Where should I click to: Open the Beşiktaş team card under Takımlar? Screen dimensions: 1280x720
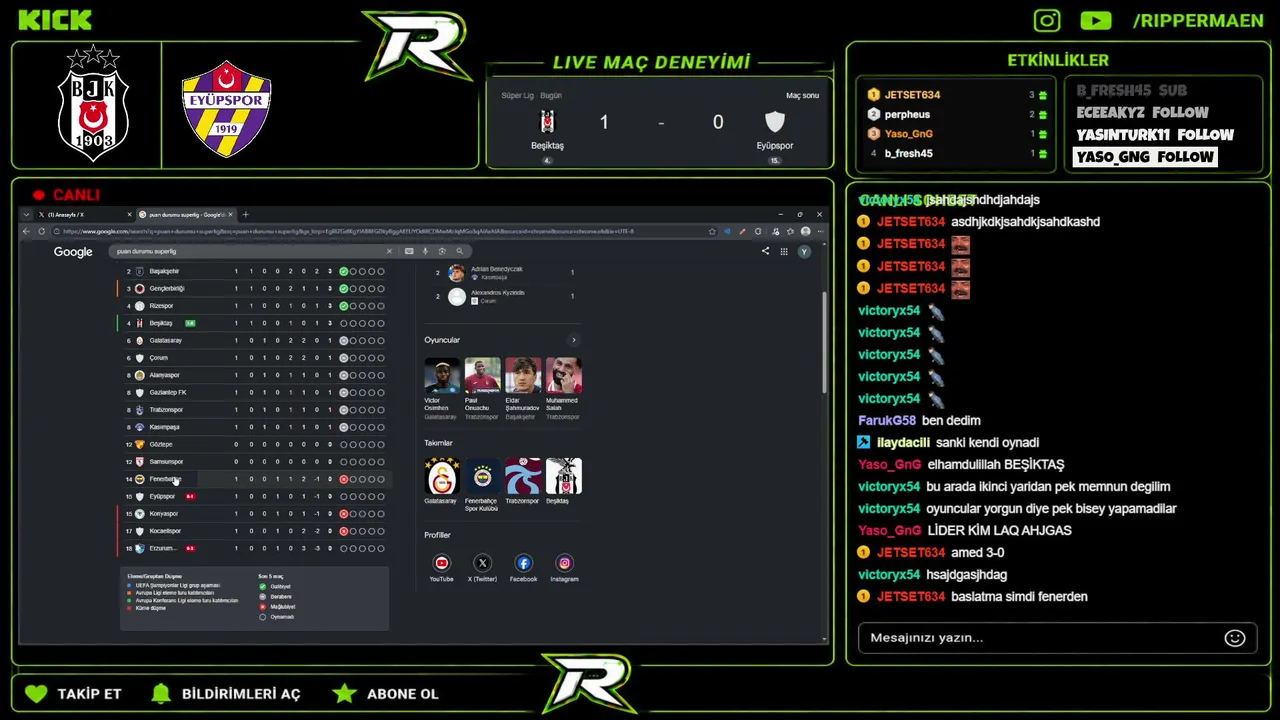coord(564,482)
